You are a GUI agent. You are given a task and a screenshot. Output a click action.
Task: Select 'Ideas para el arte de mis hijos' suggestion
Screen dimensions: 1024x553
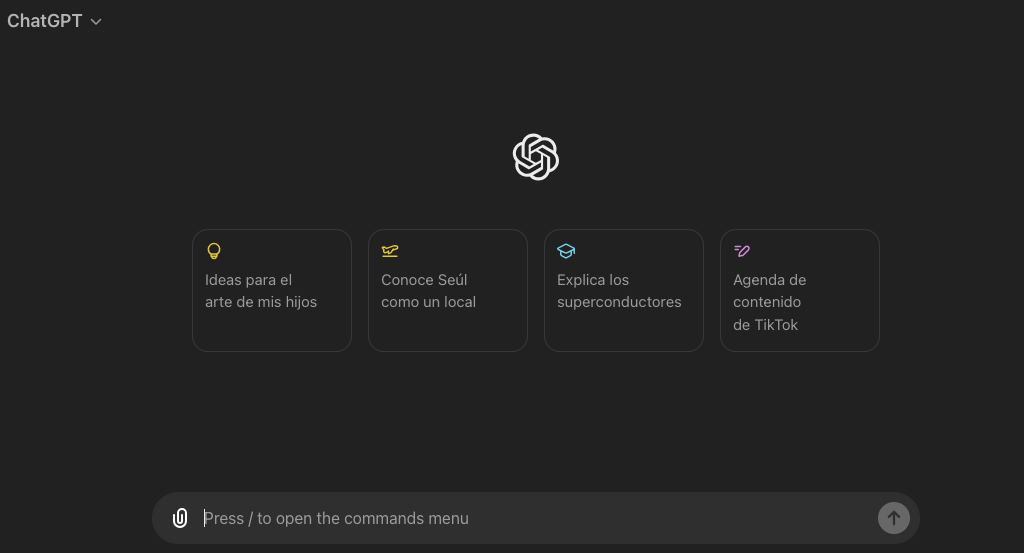pyautogui.click(x=272, y=290)
